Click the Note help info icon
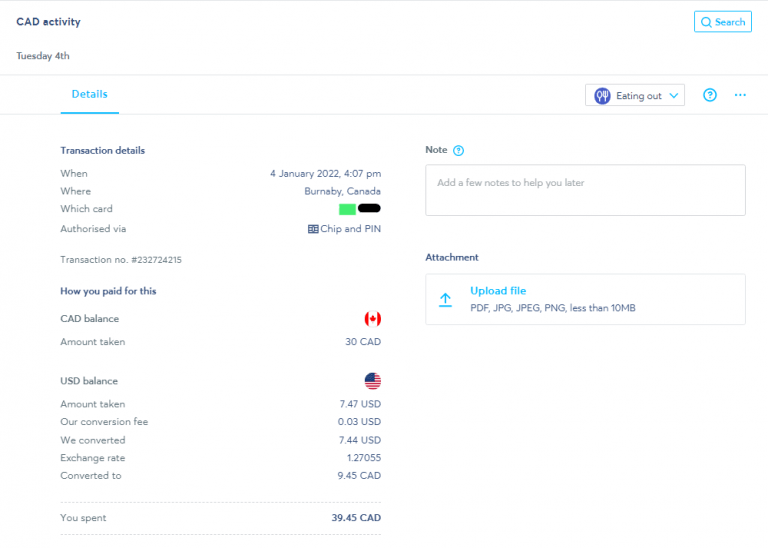This screenshot has height=548, width=768. (x=459, y=151)
